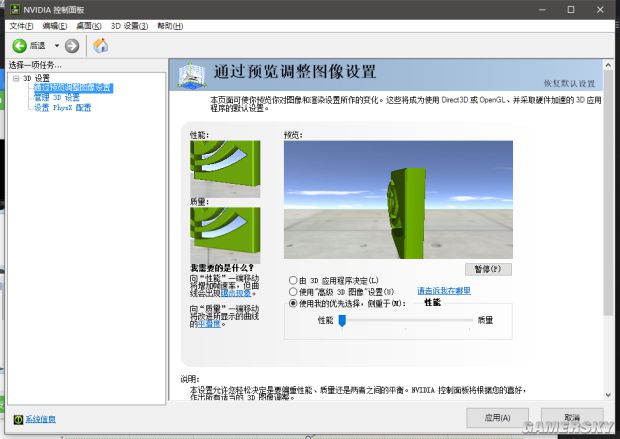The width and height of the screenshot is (620, 439).
Task: Select '使用我的优先选择' radio option
Action: tap(292, 303)
